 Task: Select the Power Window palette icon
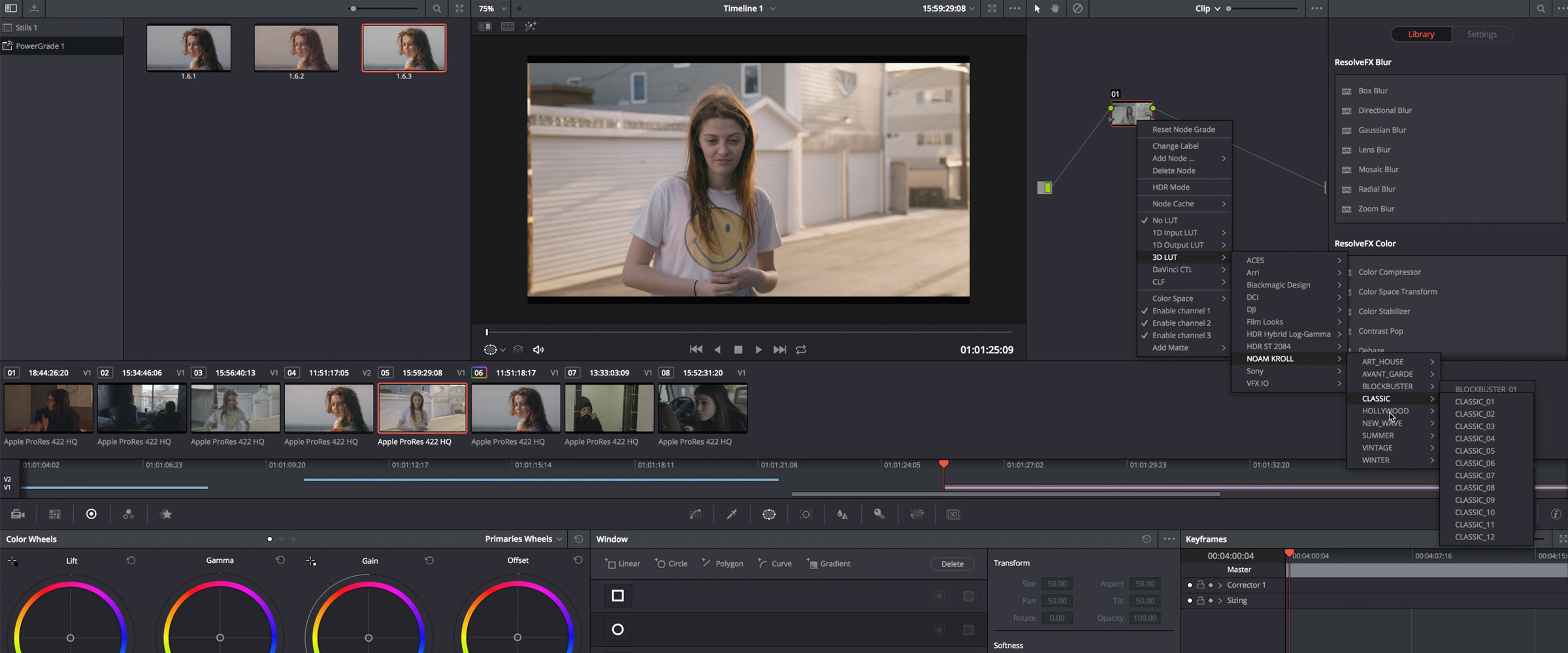pos(769,515)
